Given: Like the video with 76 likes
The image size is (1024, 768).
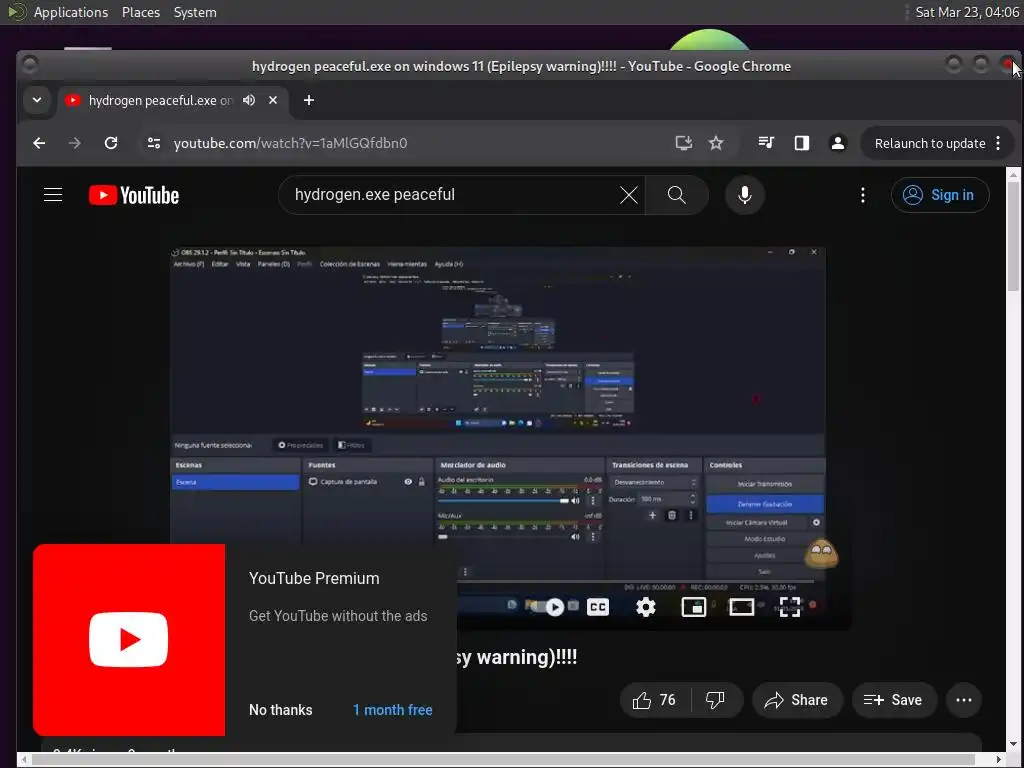Looking at the screenshot, I should [x=655, y=700].
